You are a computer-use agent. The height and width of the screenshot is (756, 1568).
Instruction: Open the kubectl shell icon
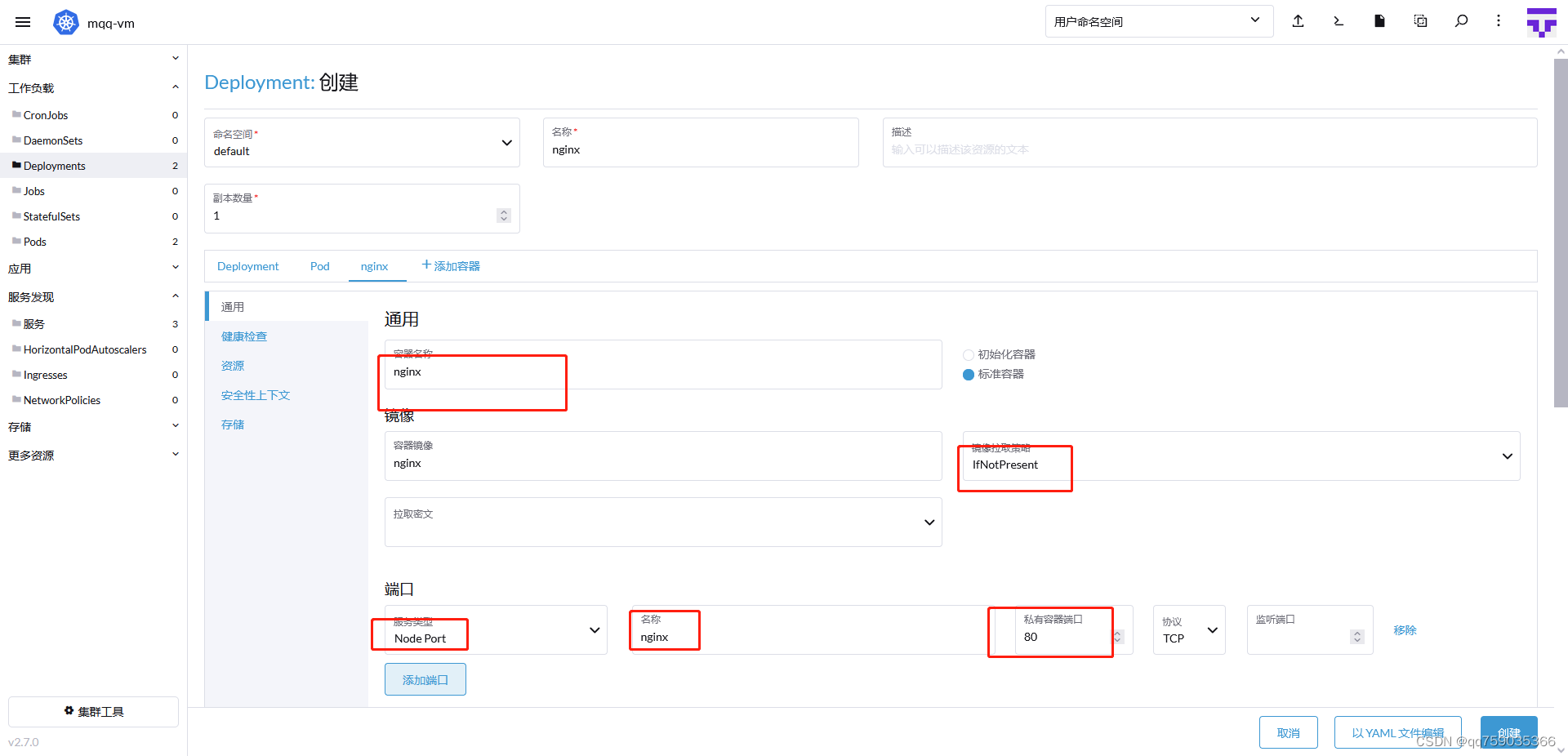(x=1339, y=21)
